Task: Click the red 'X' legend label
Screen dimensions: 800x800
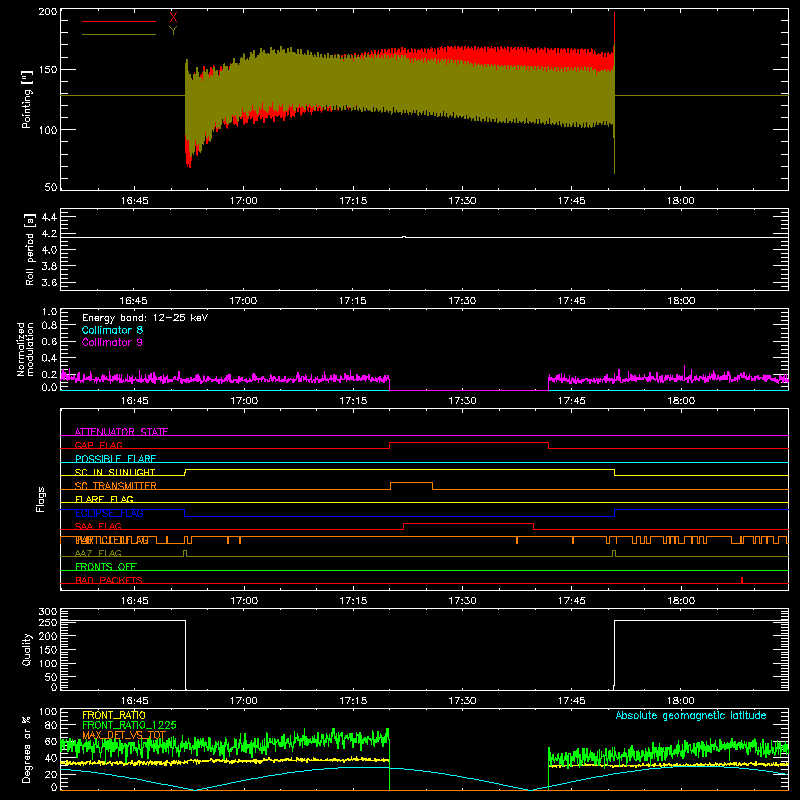Action: coord(173,18)
